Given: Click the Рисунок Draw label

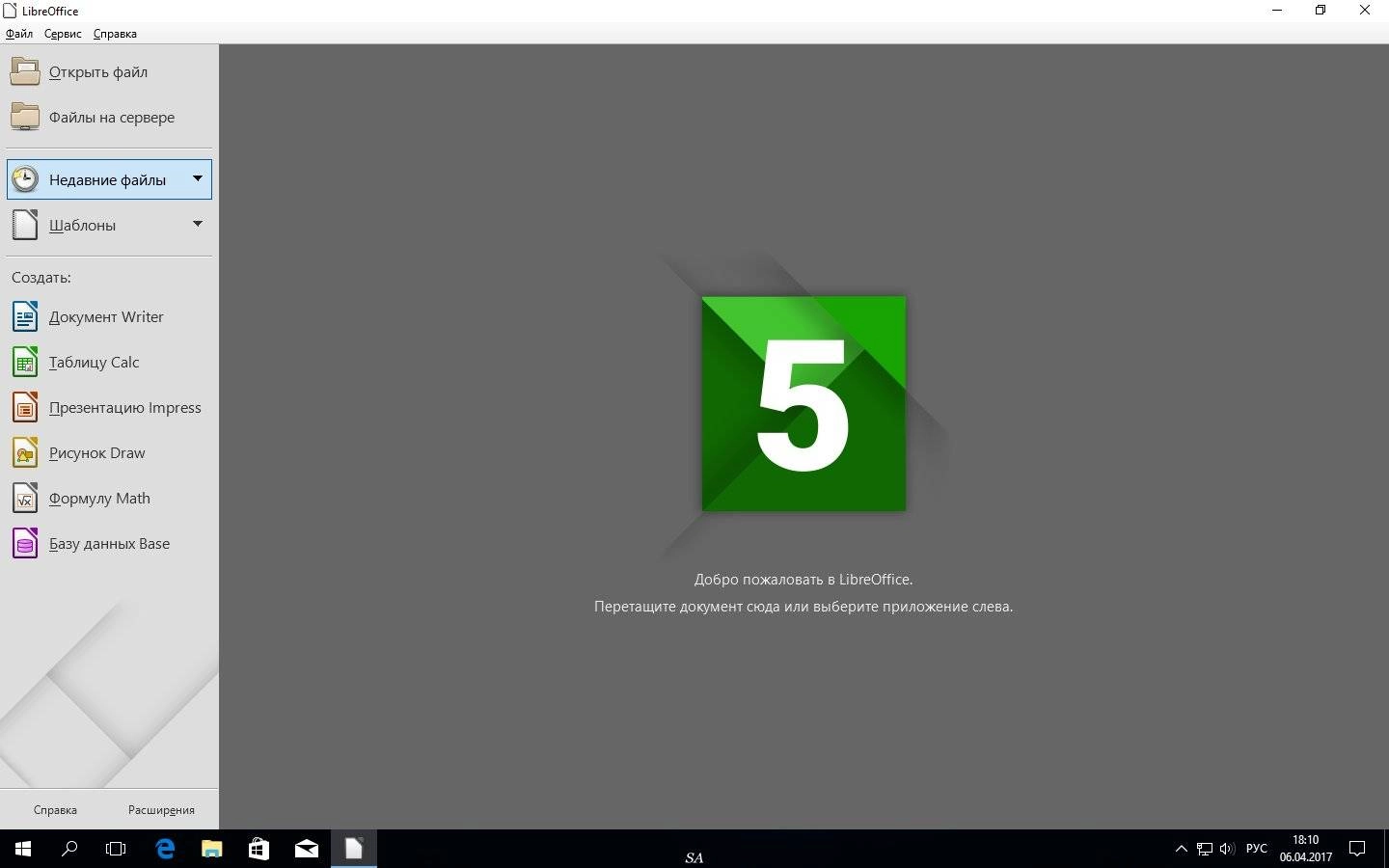Looking at the screenshot, I should point(96,453).
